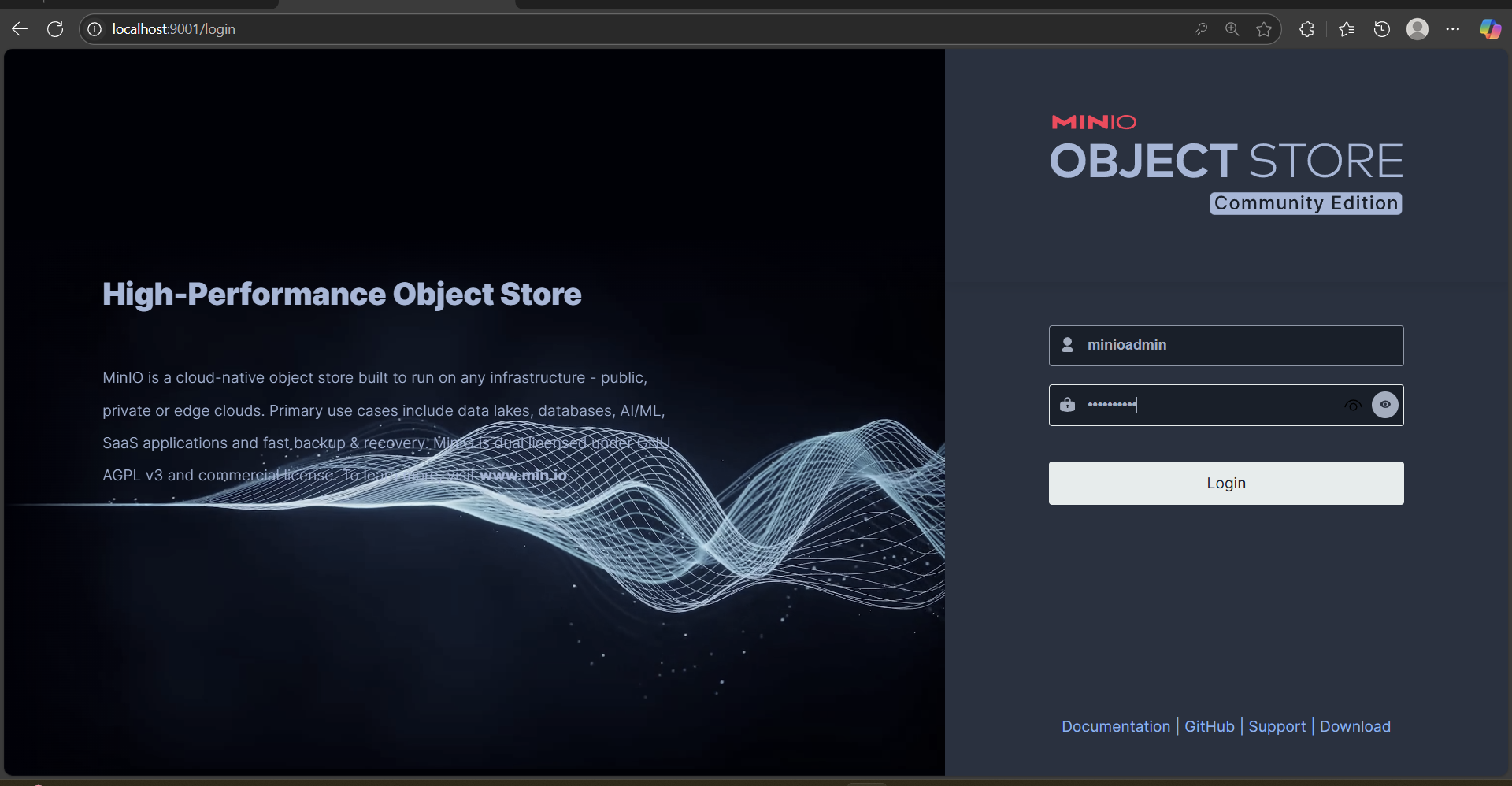Go back using the browser back arrow
Image resolution: width=1512 pixels, height=786 pixels.
(x=20, y=29)
